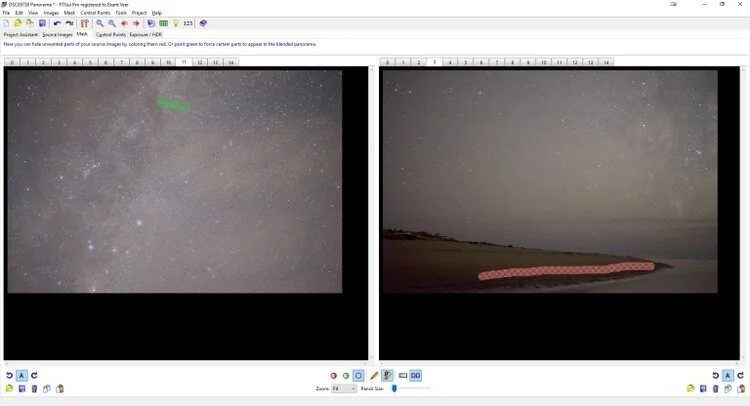Undo last action in the top toolbar
Viewport: 750px width, 406px height.
[x=57, y=23]
